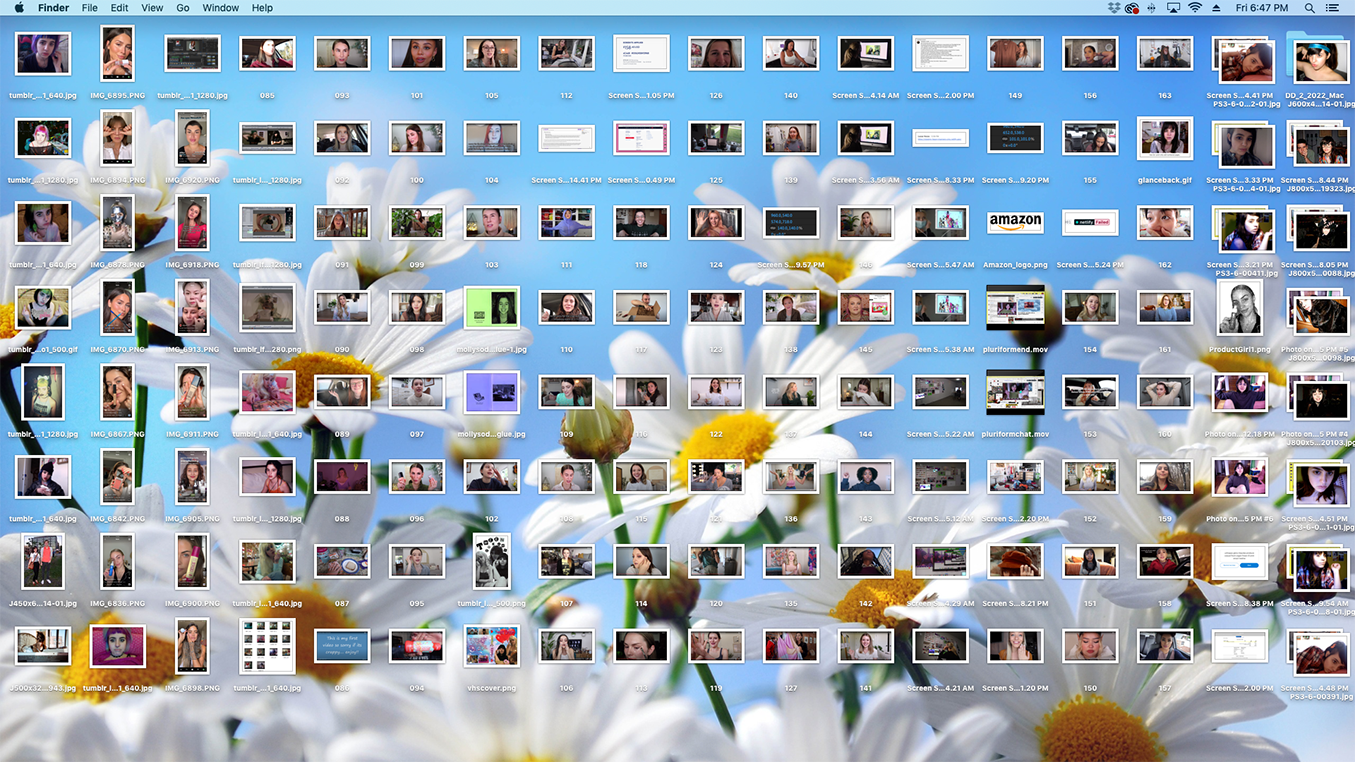Open the Go menu

183,8
